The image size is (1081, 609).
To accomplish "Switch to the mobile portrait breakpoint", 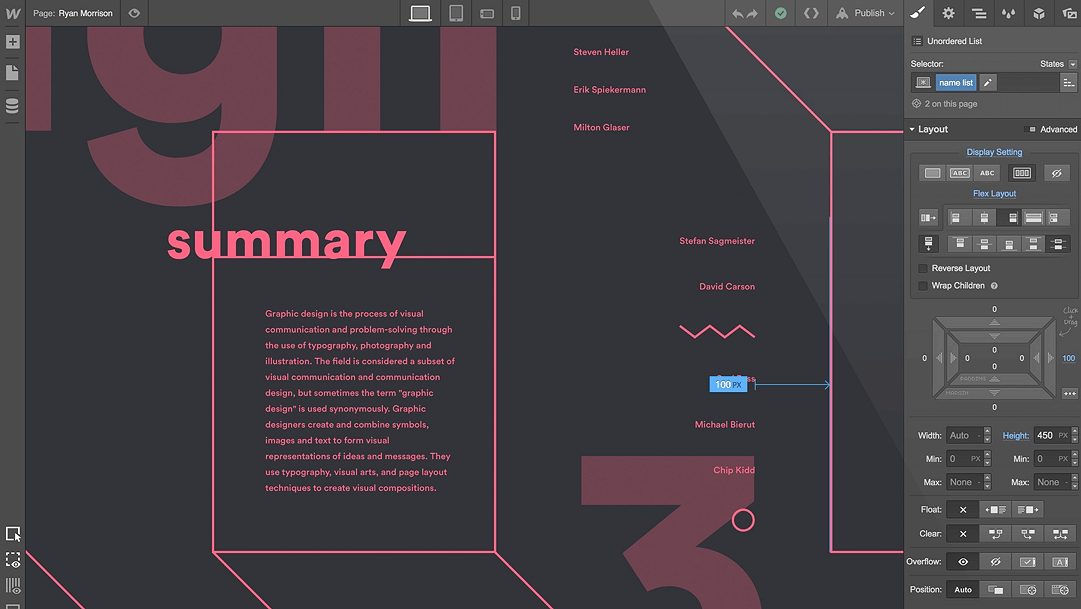I will click(516, 13).
